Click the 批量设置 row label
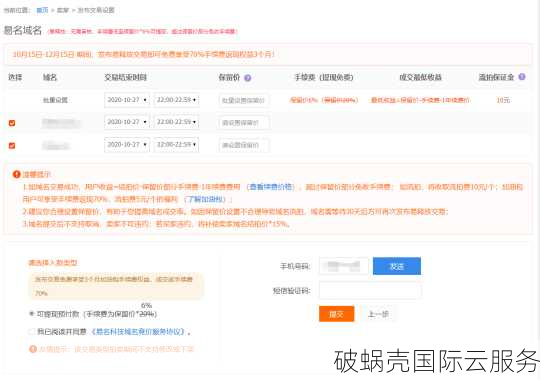Image resolution: width=540 pixels, height=380 pixels. (x=55, y=100)
